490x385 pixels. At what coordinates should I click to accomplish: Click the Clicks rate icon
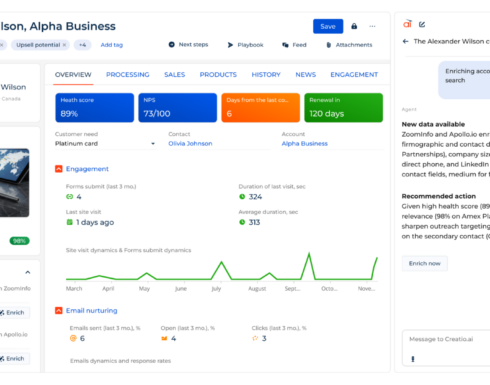[x=255, y=338]
